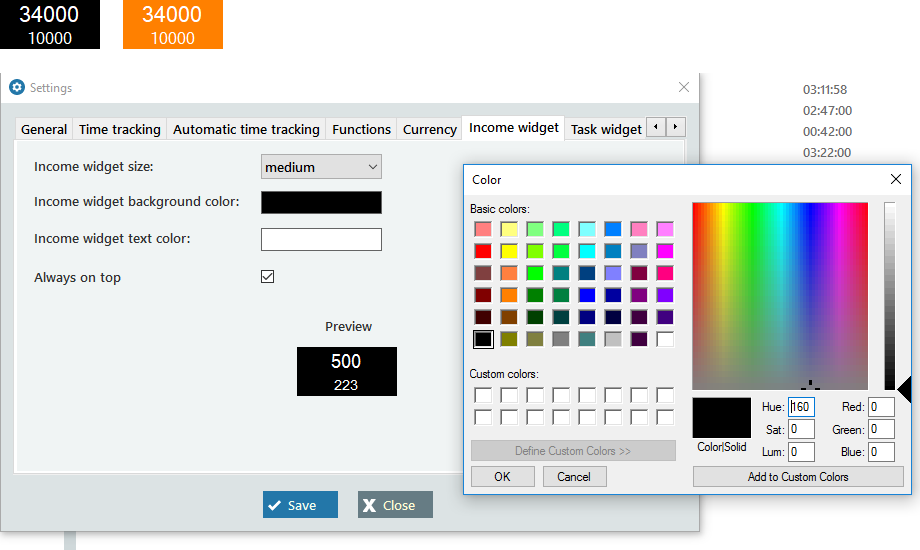This screenshot has width=920, height=550.
Task: Click the Settings gear icon in title bar
Action: (17, 88)
